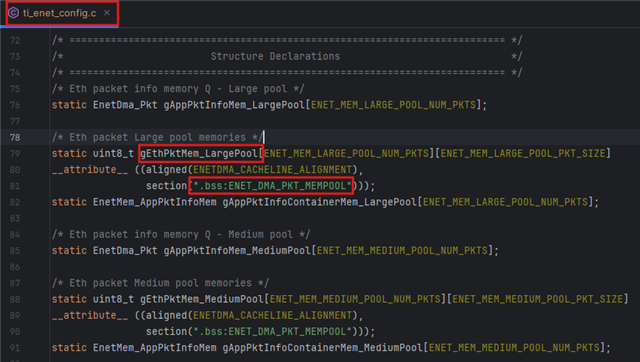Click gAppPktInfoContainerMem_MediumPool on line 91
The height and width of the screenshot is (362, 640).
point(322,348)
